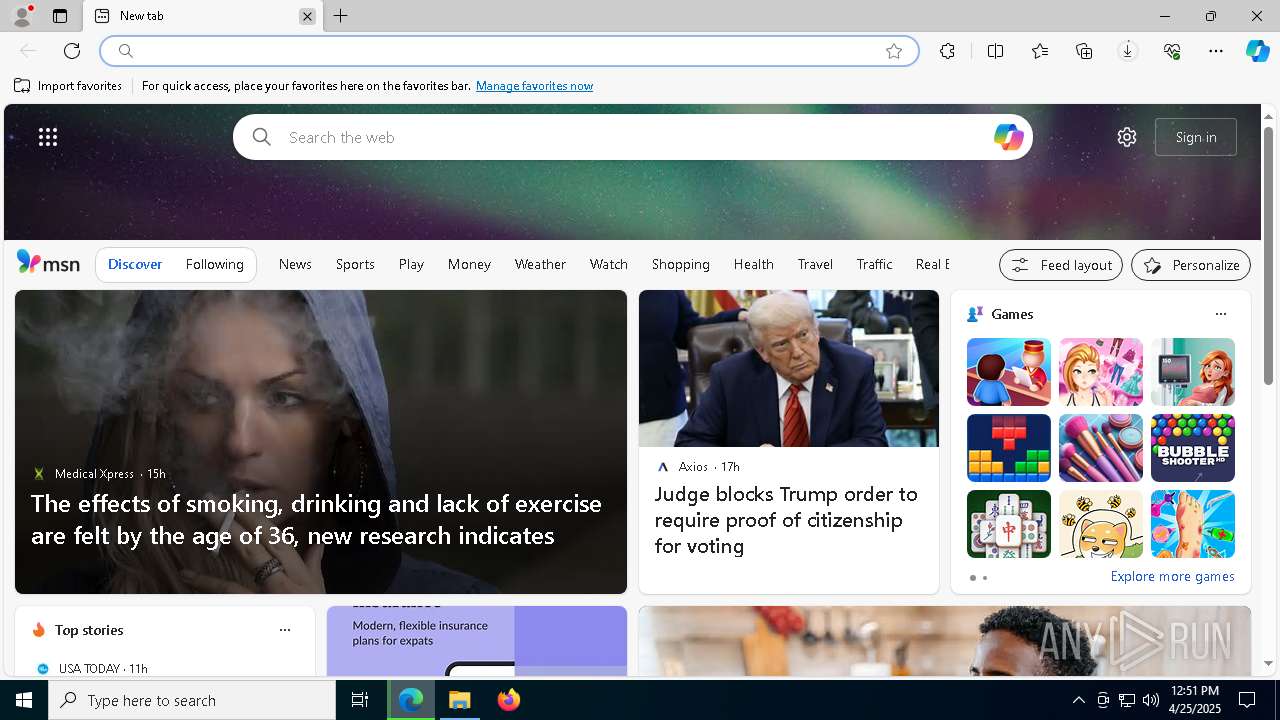This screenshot has height=720, width=1280.
Task: Click the MSN logo
Action: click(48, 263)
